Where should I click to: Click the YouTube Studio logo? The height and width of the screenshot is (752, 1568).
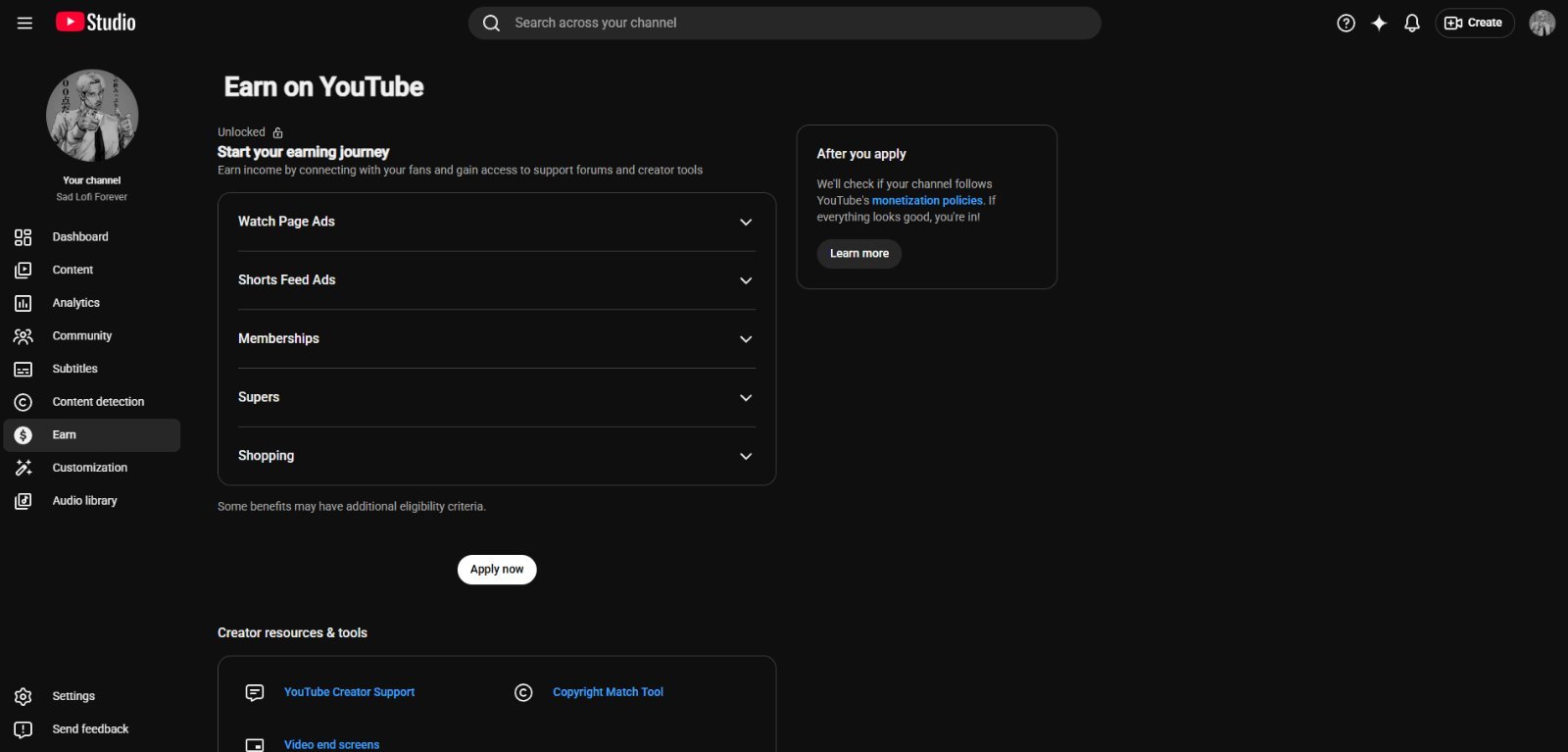pos(96,22)
